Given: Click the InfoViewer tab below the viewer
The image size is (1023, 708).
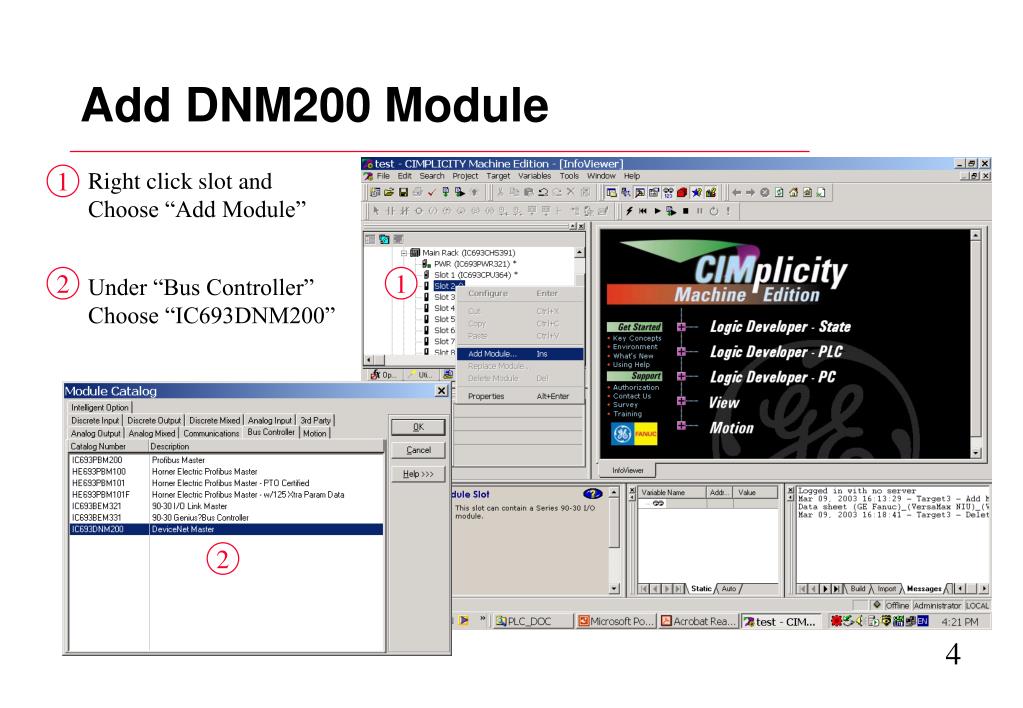Looking at the screenshot, I should tap(628, 470).
